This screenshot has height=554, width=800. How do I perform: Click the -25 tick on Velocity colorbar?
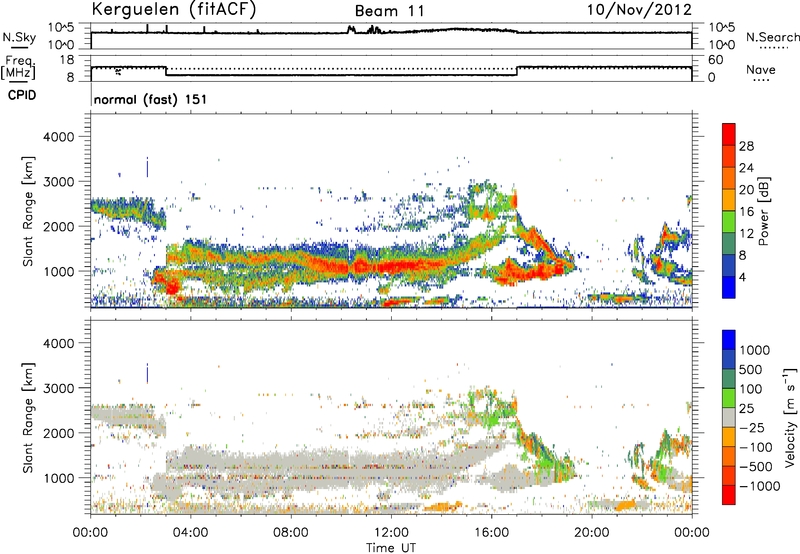[752, 427]
